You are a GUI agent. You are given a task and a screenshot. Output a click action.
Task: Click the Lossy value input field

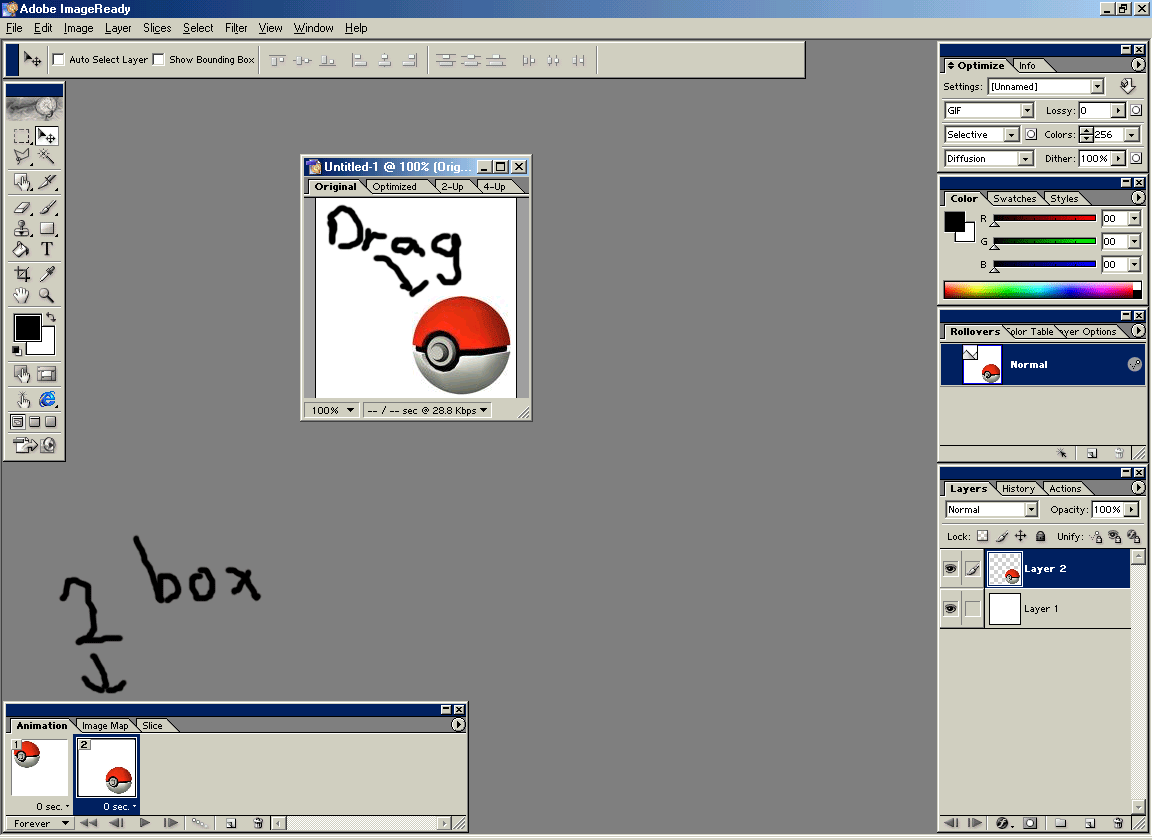[1094, 110]
